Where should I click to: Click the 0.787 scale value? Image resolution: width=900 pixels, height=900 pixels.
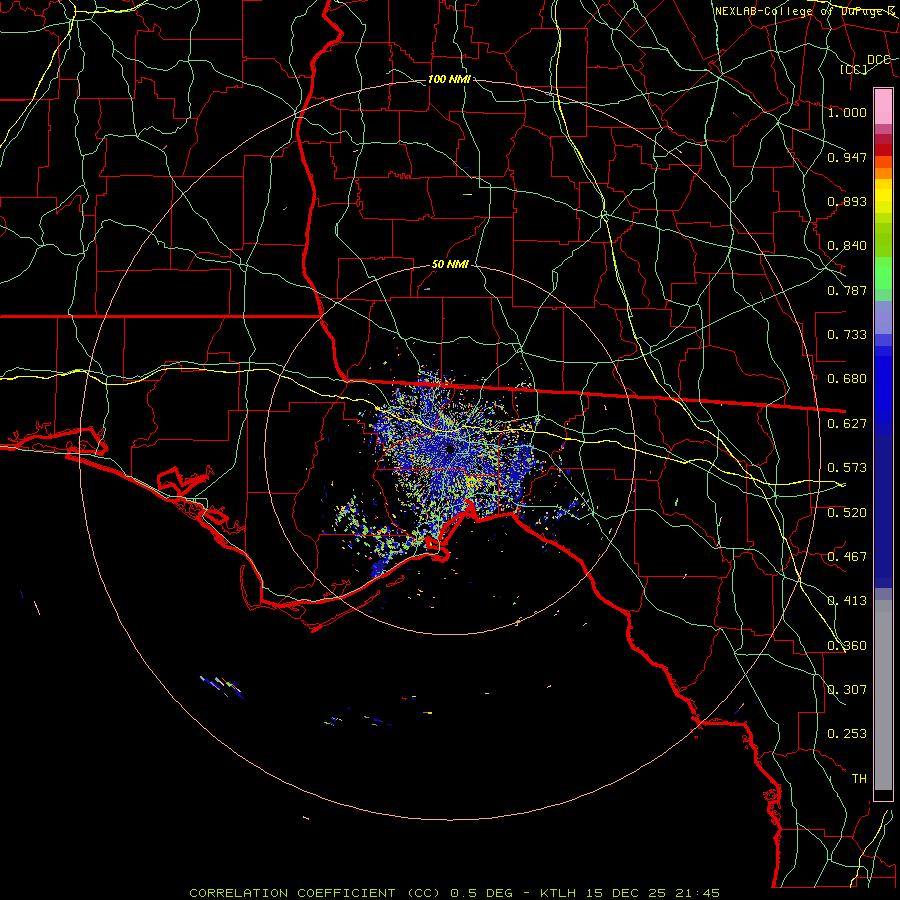(847, 290)
